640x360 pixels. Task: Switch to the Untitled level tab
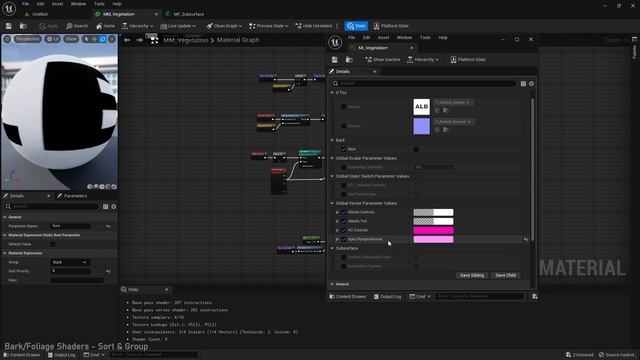(40, 14)
